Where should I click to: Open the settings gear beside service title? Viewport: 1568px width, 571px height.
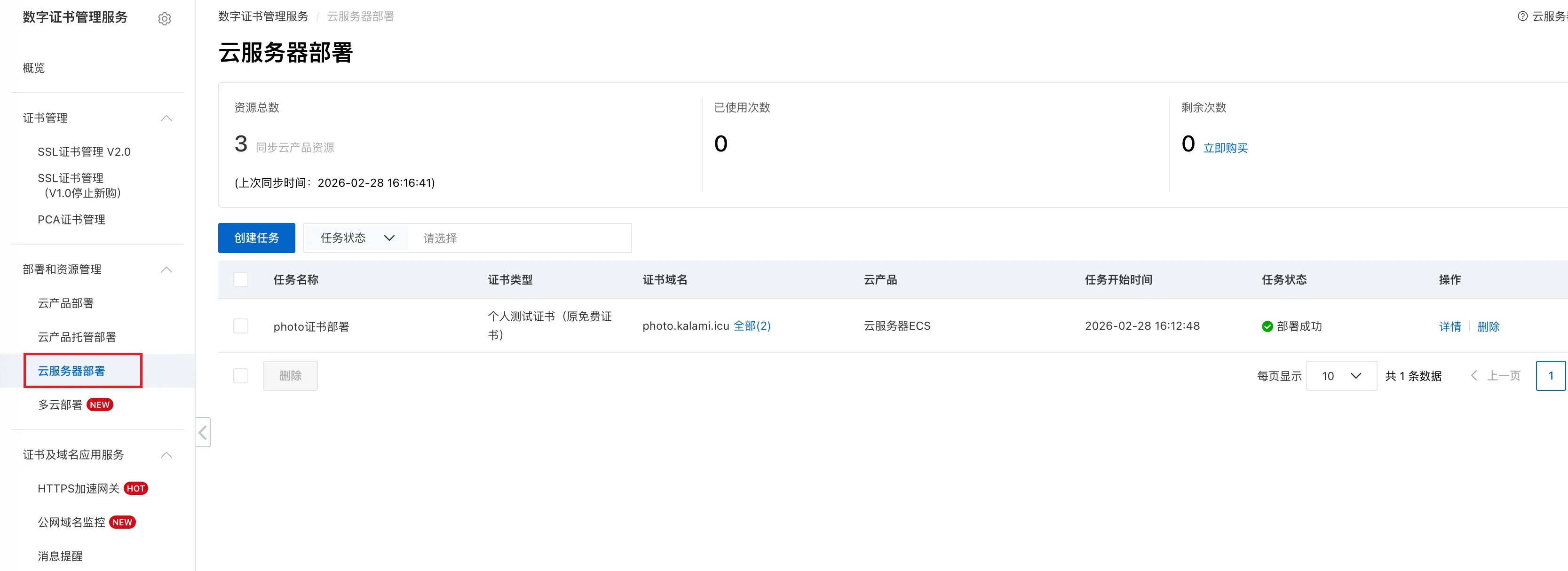click(x=164, y=19)
